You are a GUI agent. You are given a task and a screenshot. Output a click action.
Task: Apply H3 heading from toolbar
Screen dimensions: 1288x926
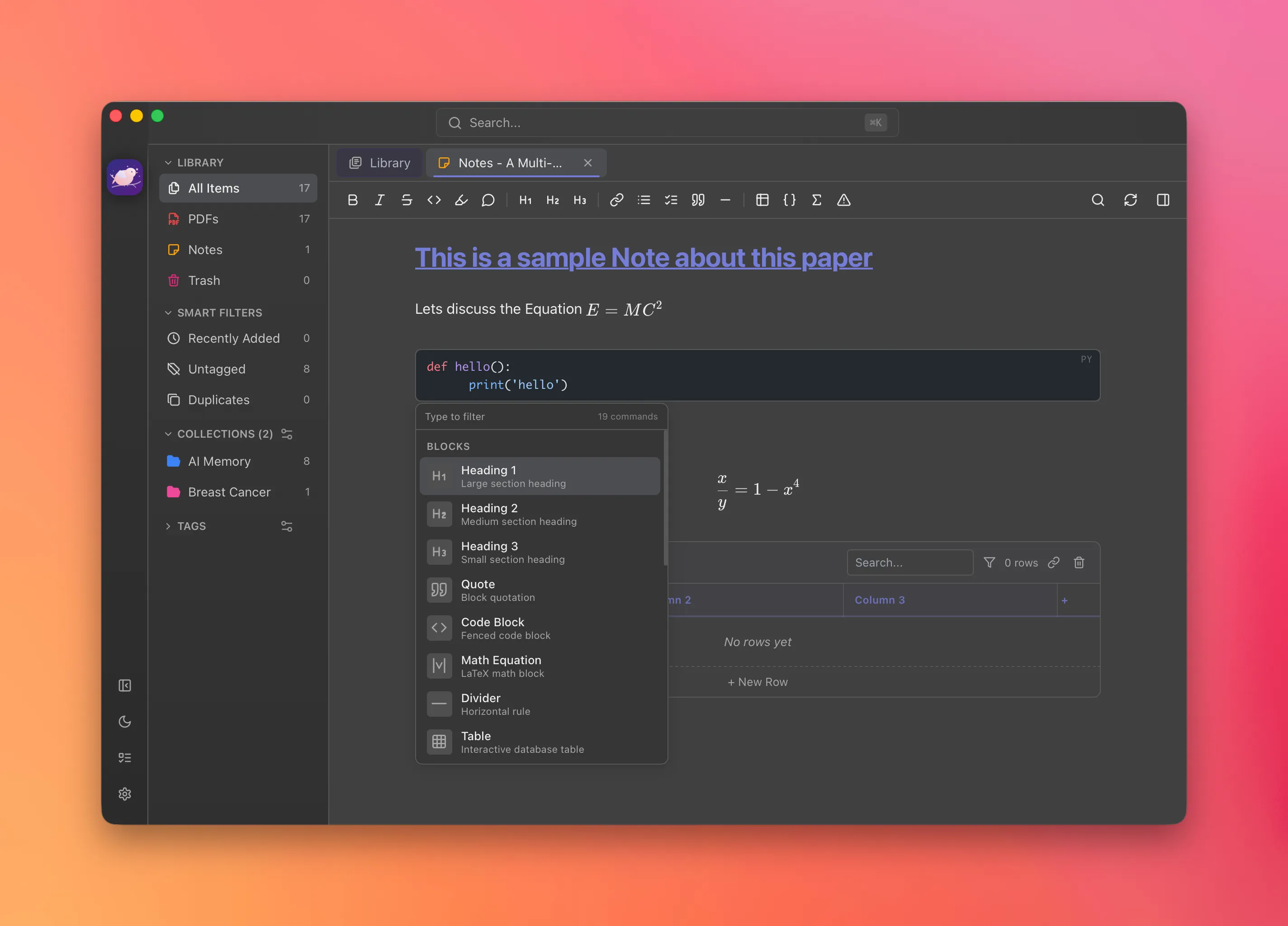click(x=580, y=200)
